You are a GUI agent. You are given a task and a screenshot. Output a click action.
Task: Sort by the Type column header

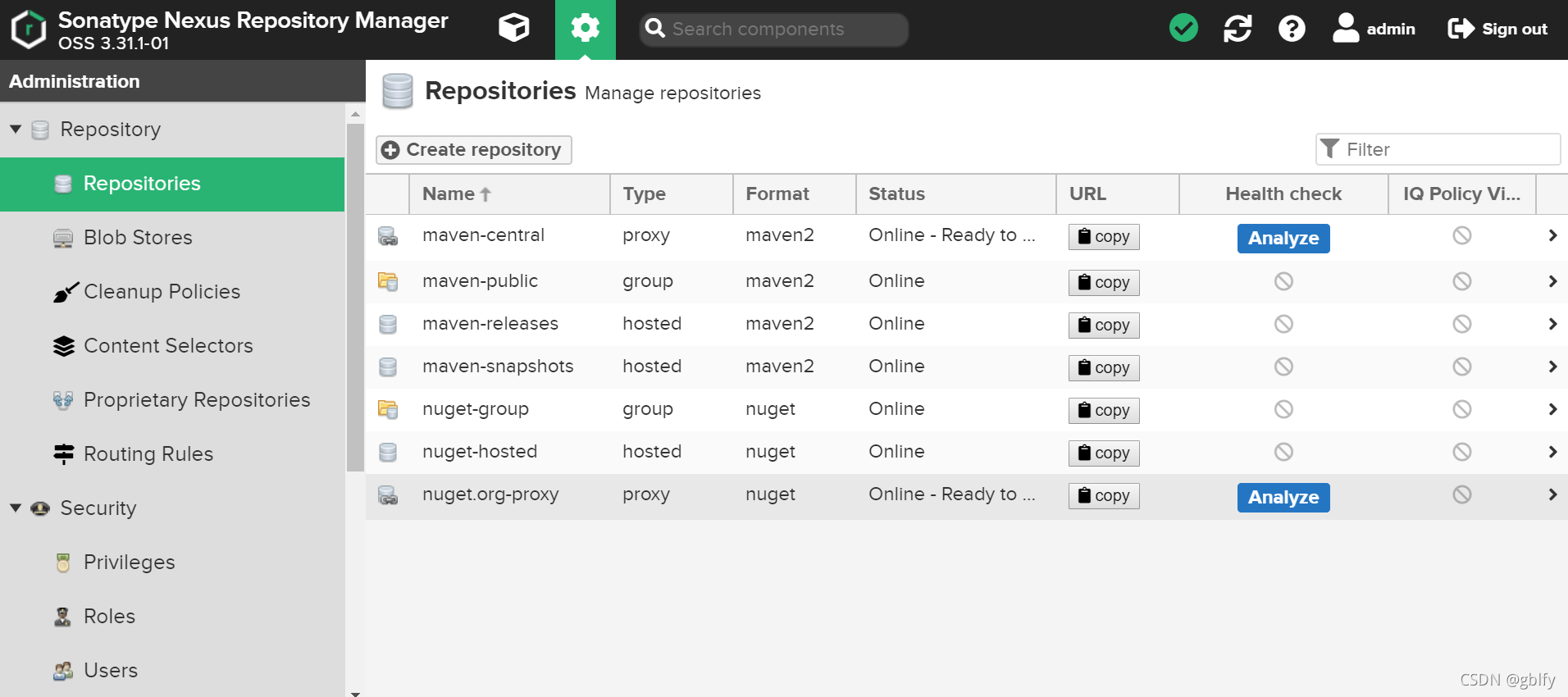(672, 194)
